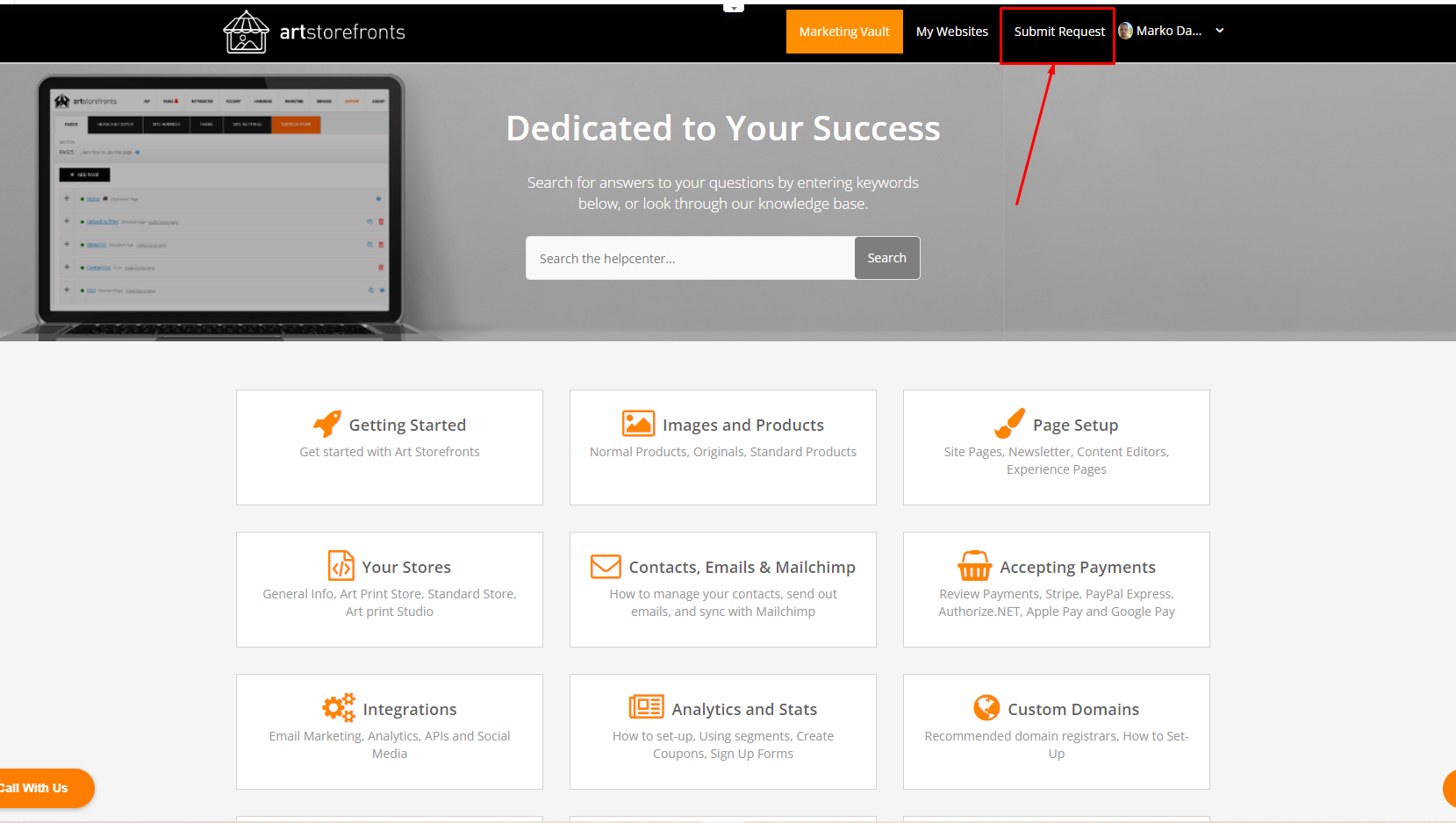Expand the user dropdown chevron

click(1219, 31)
